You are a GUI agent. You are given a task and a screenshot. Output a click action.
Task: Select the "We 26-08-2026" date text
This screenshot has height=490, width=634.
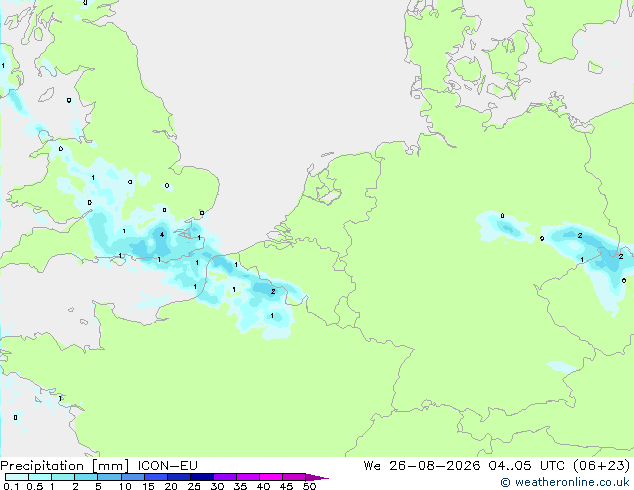[422, 466]
